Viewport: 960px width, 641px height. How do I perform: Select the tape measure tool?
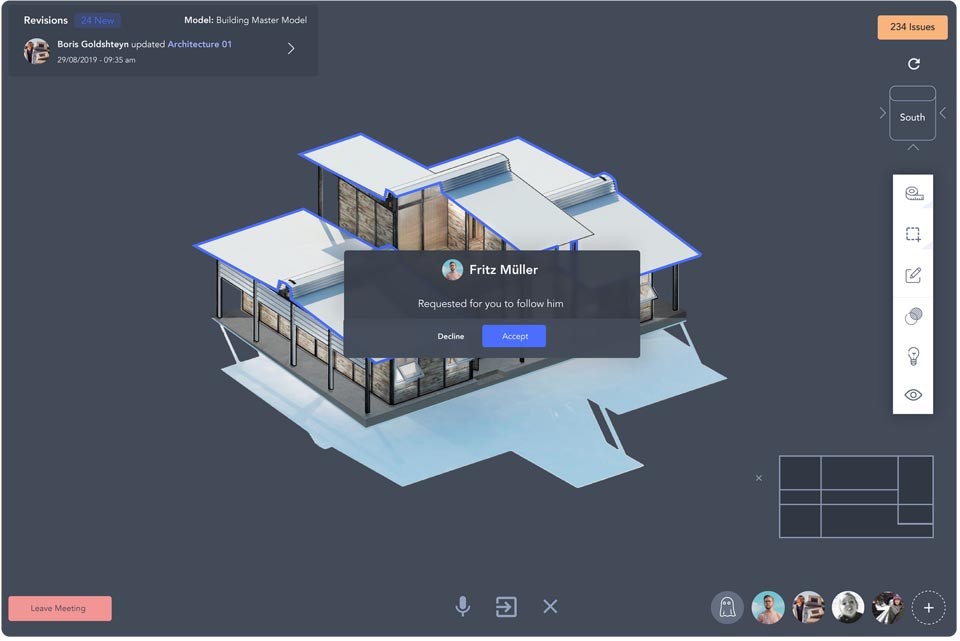(x=913, y=193)
